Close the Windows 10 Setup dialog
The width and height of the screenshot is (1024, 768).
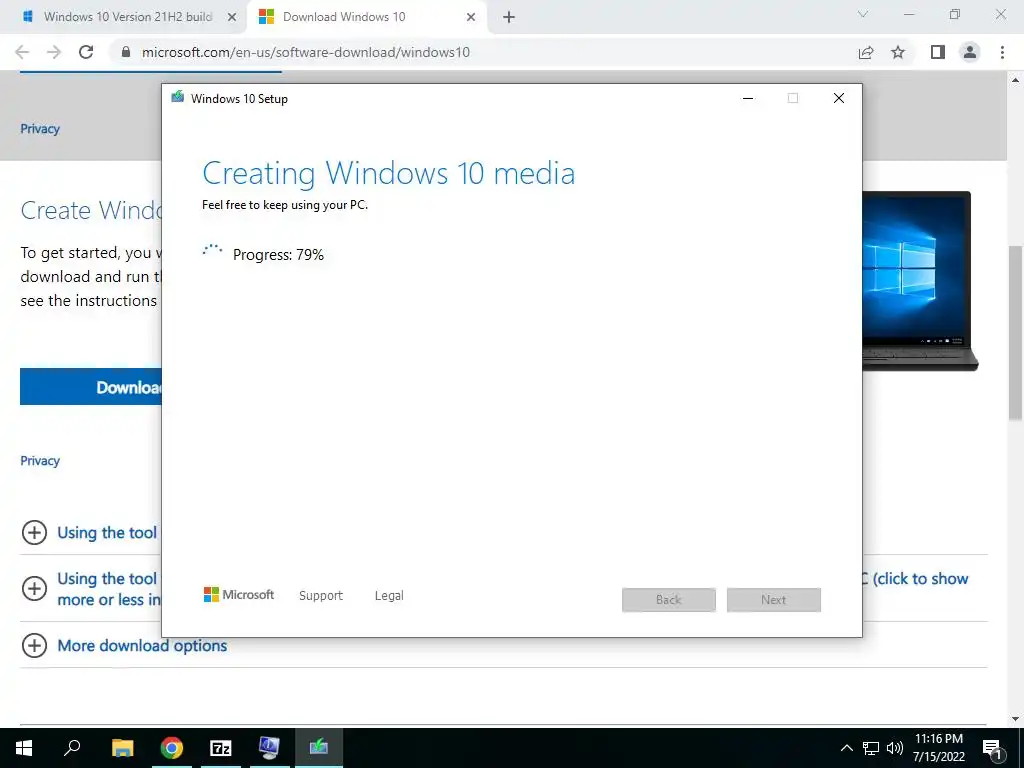coord(839,98)
